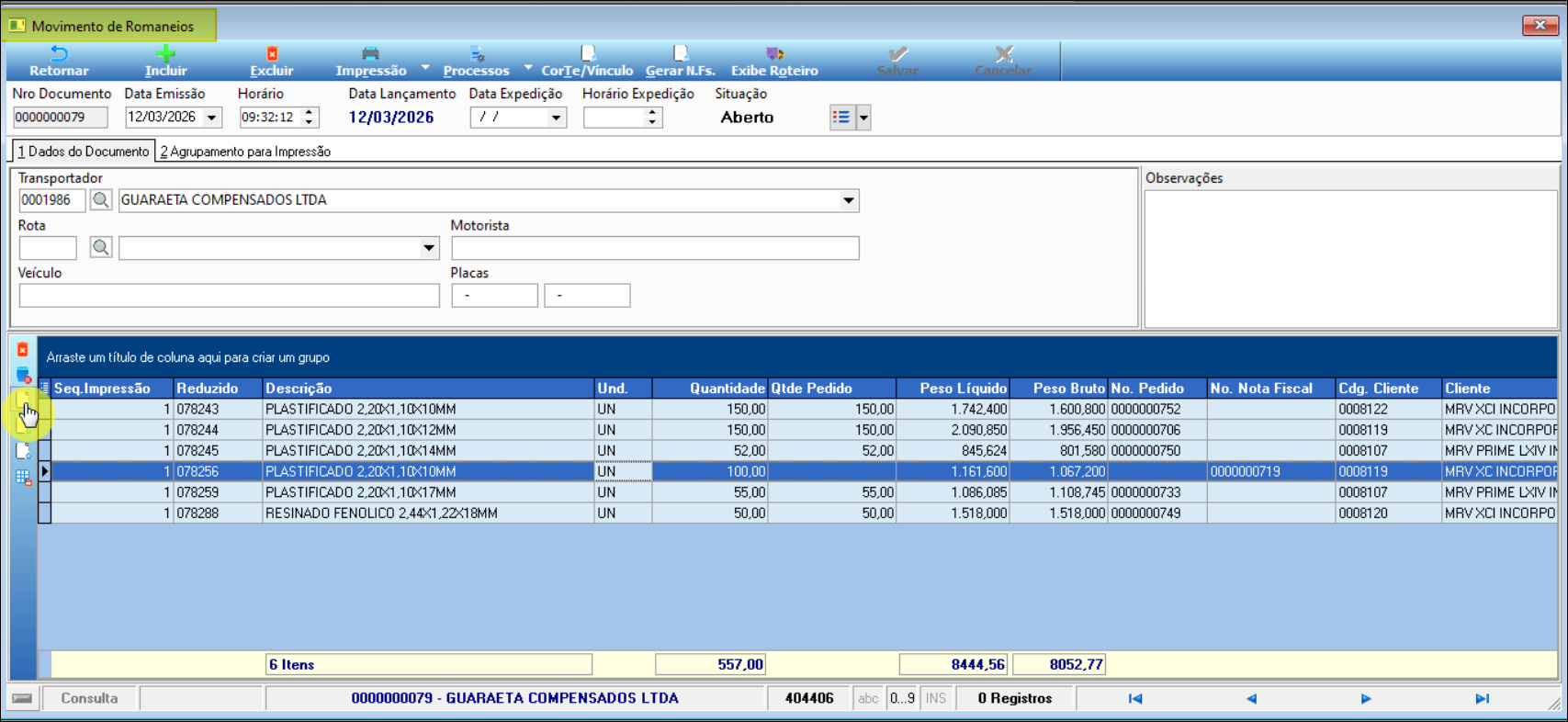Sort by Peso Líquido column header
The height and width of the screenshot is (722, 1568).
click(x=953, y=389)
